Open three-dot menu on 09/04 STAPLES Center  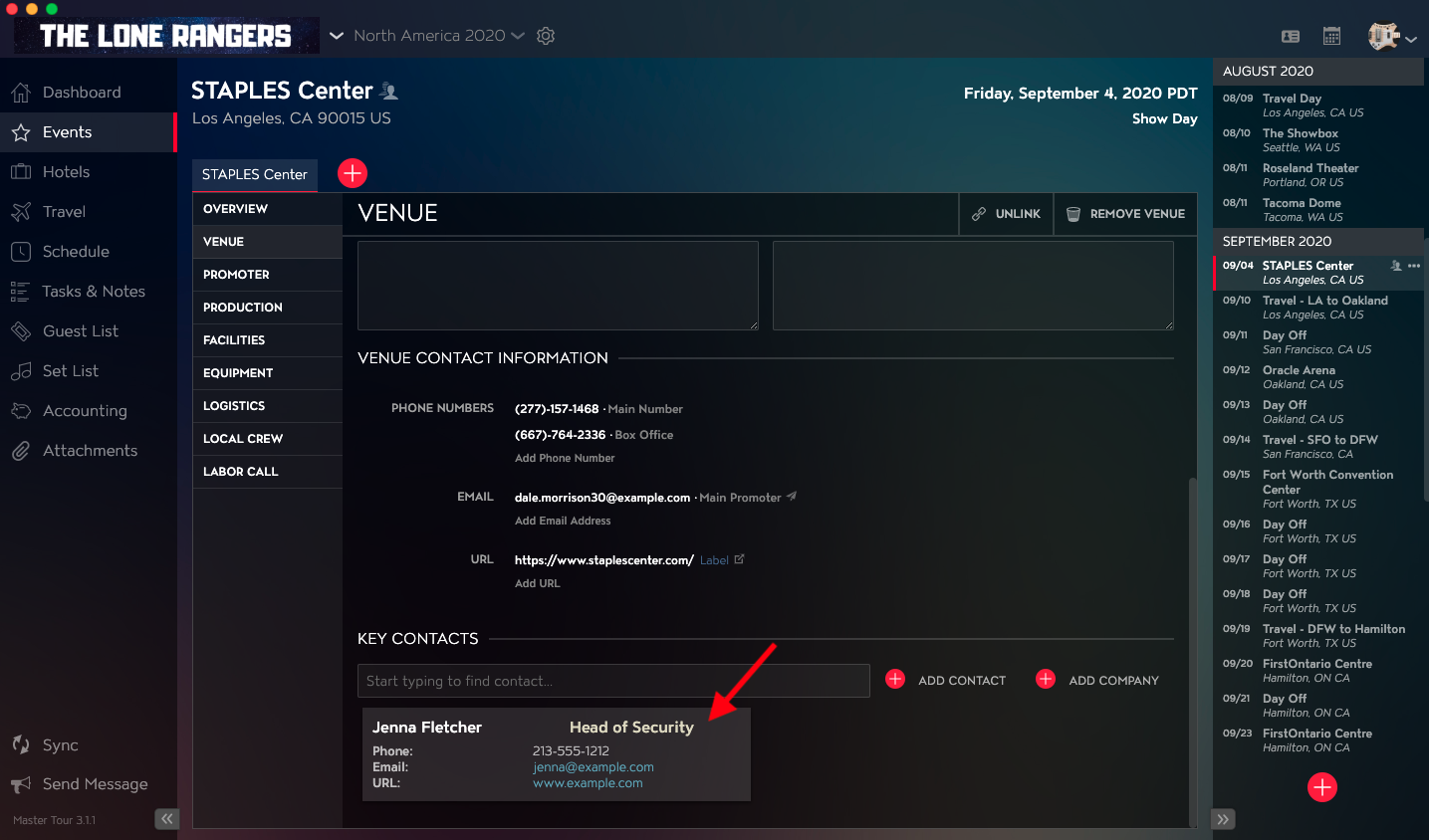pyautogui.click(x=1414, y=266)
